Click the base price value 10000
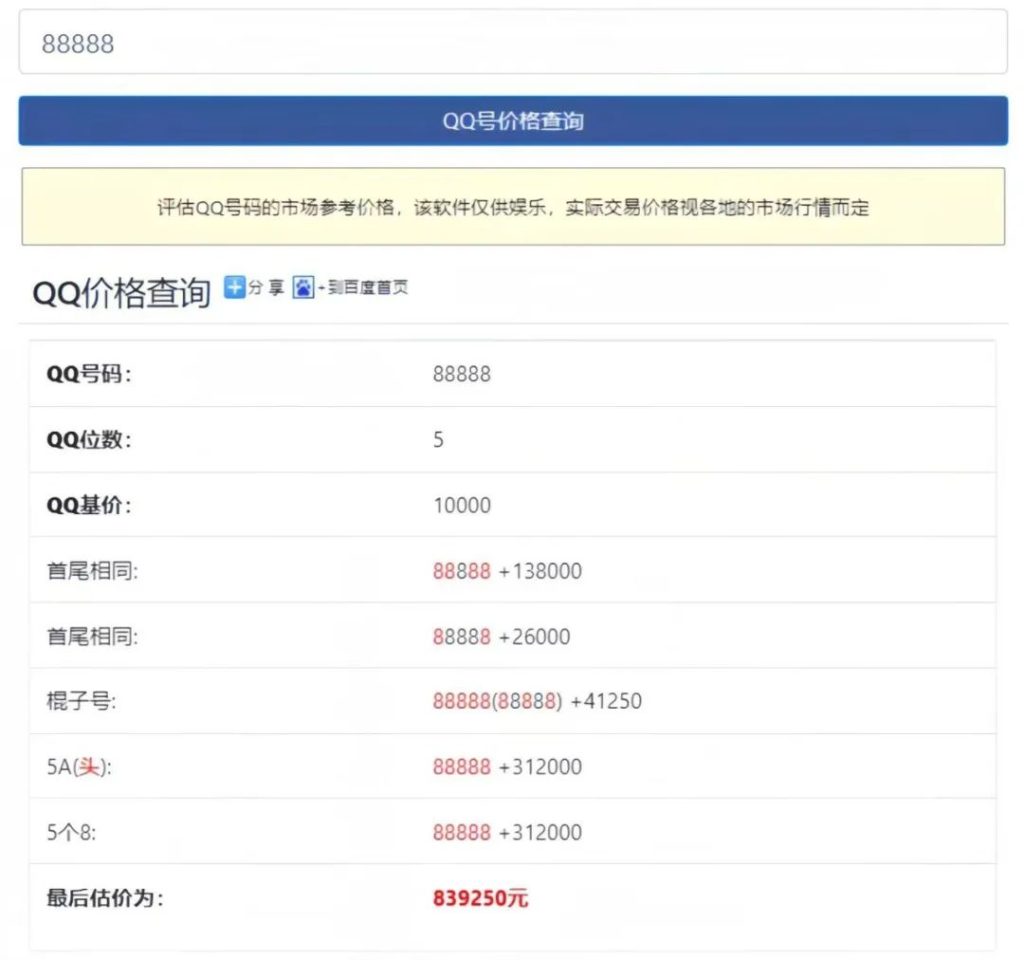 click(x=461, y=505)
